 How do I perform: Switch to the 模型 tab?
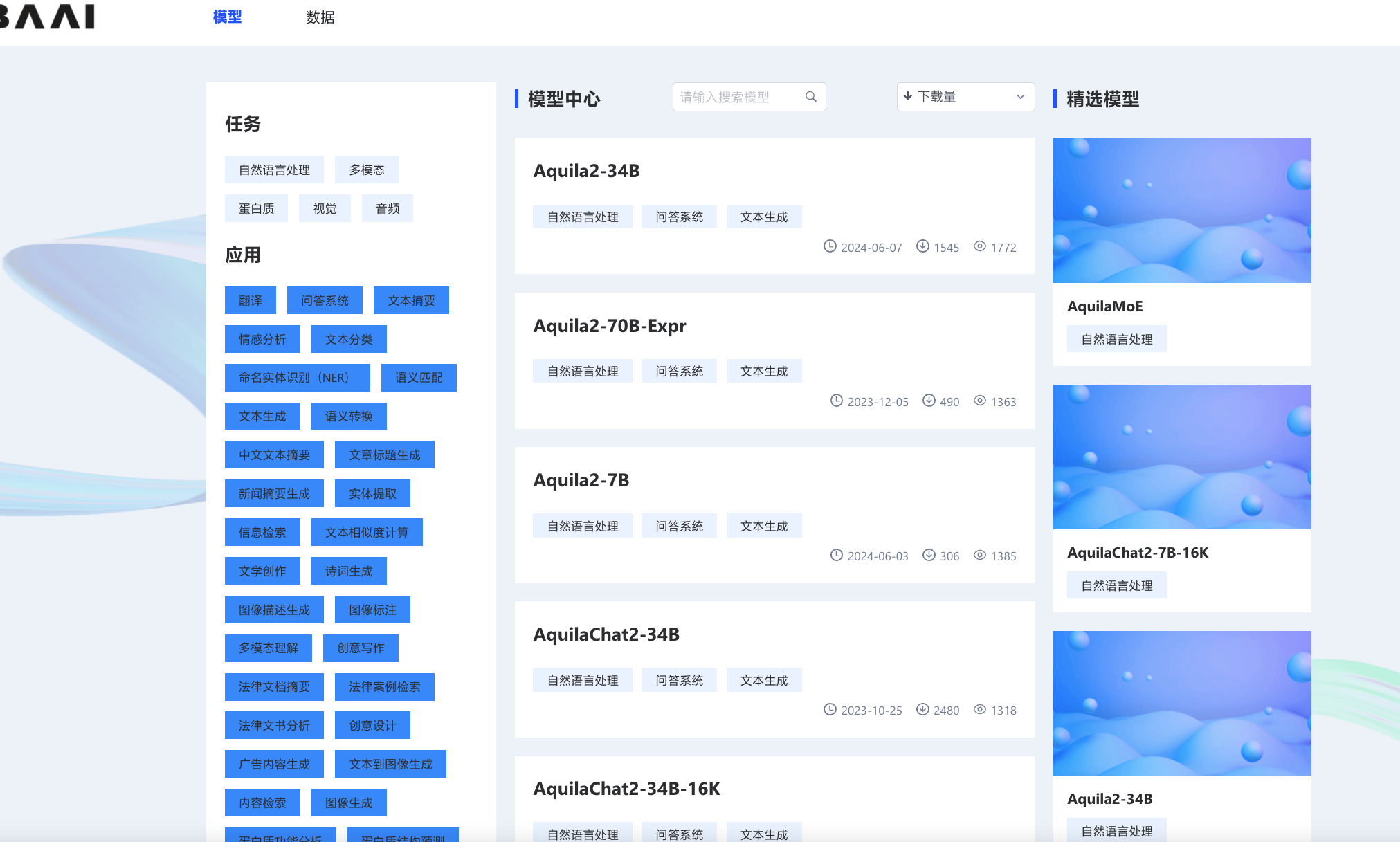pos(227,17)
